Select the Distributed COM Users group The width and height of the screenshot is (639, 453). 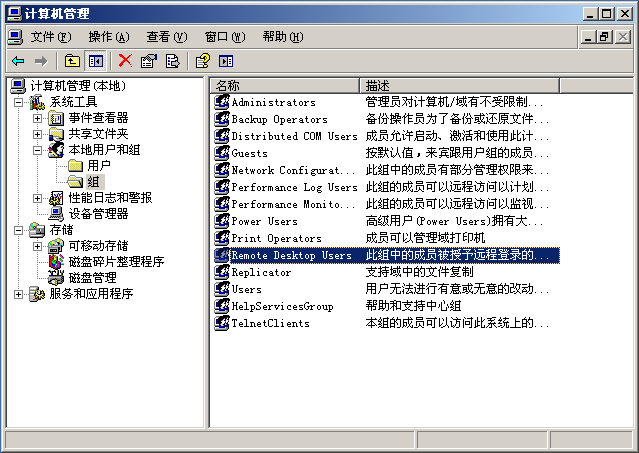coord(294,136)
